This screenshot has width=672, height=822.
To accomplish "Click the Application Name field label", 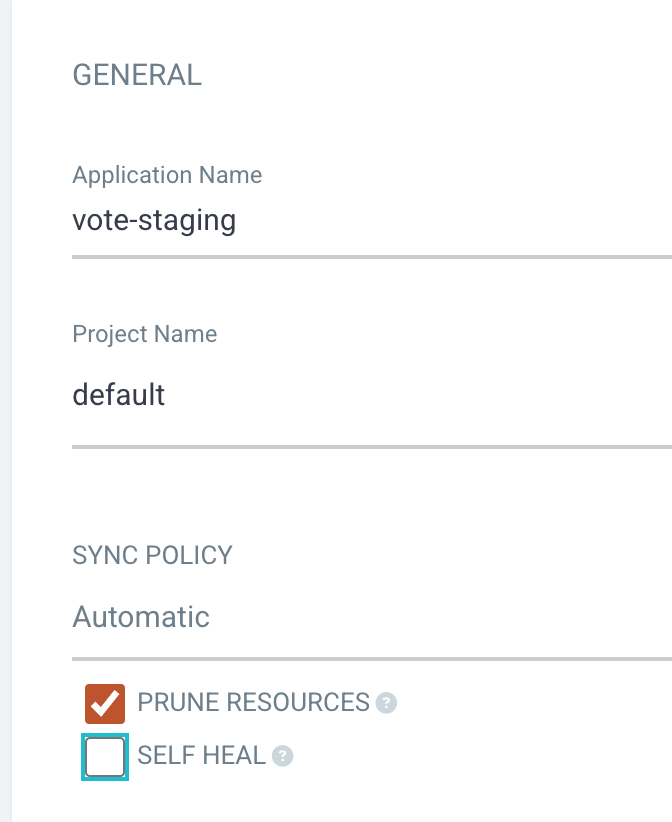I will coord(167,175).
